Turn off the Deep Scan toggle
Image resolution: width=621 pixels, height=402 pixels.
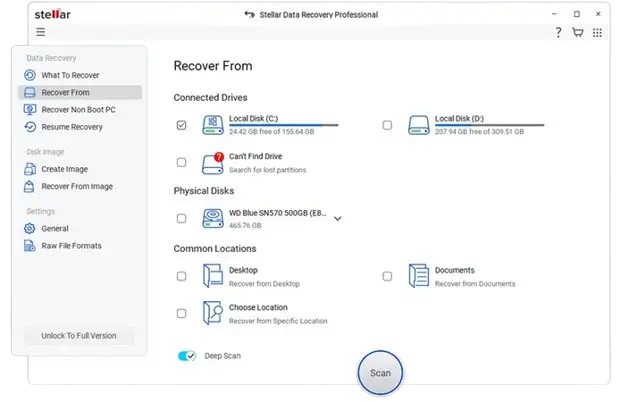tap(187, 356)
